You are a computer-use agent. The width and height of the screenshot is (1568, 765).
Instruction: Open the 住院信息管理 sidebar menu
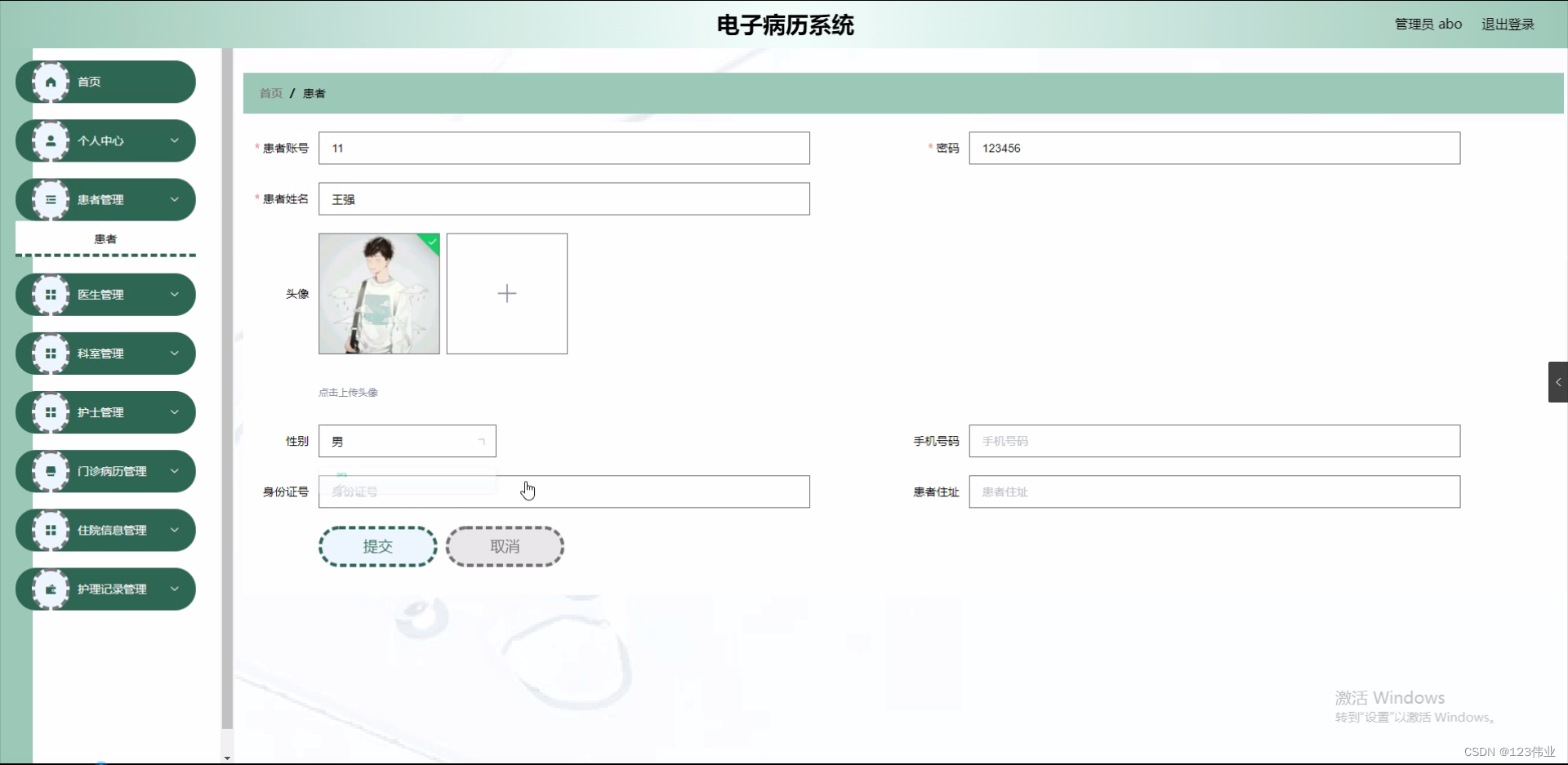(105, 530)
